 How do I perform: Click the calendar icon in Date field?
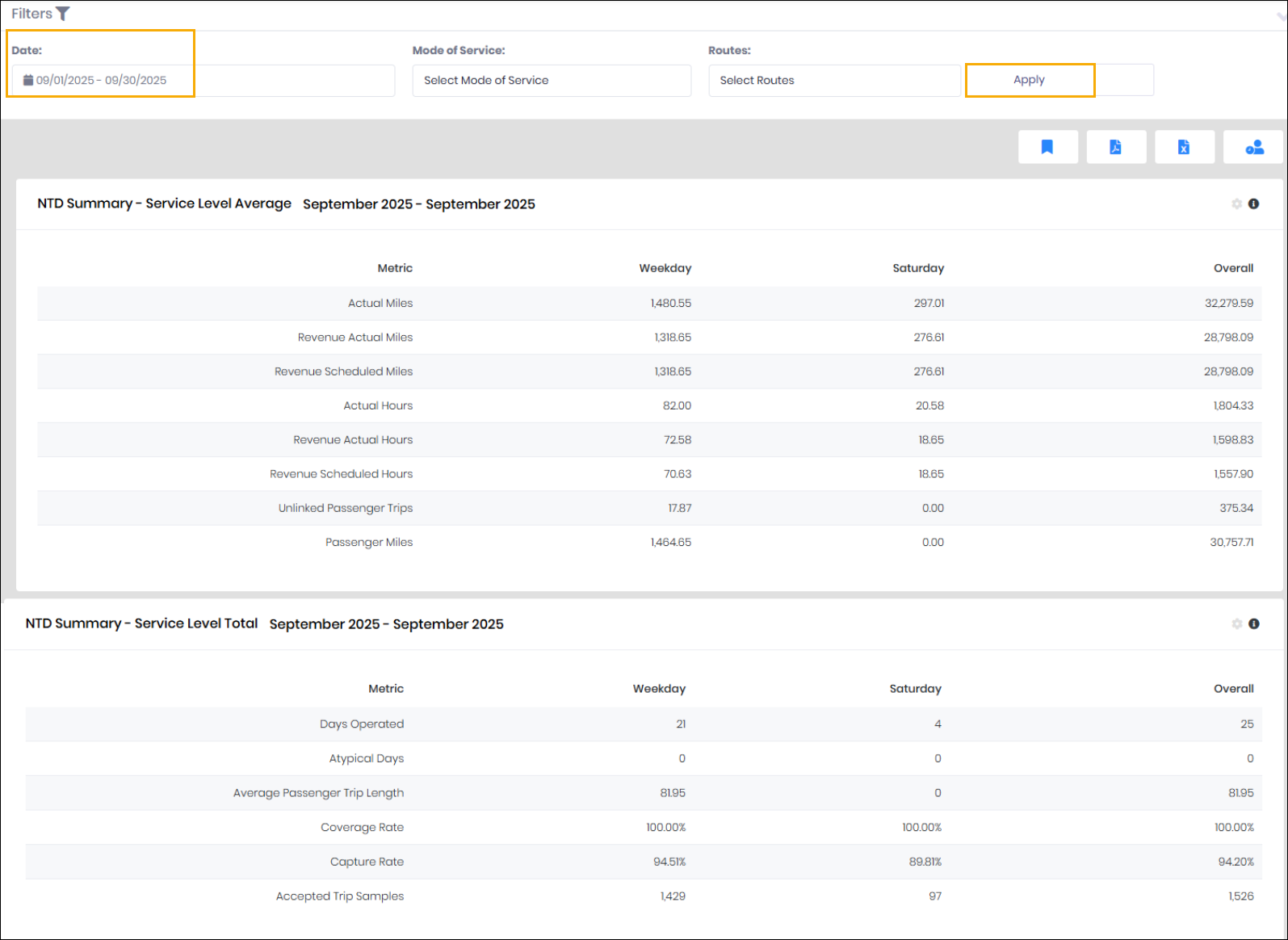28,80
